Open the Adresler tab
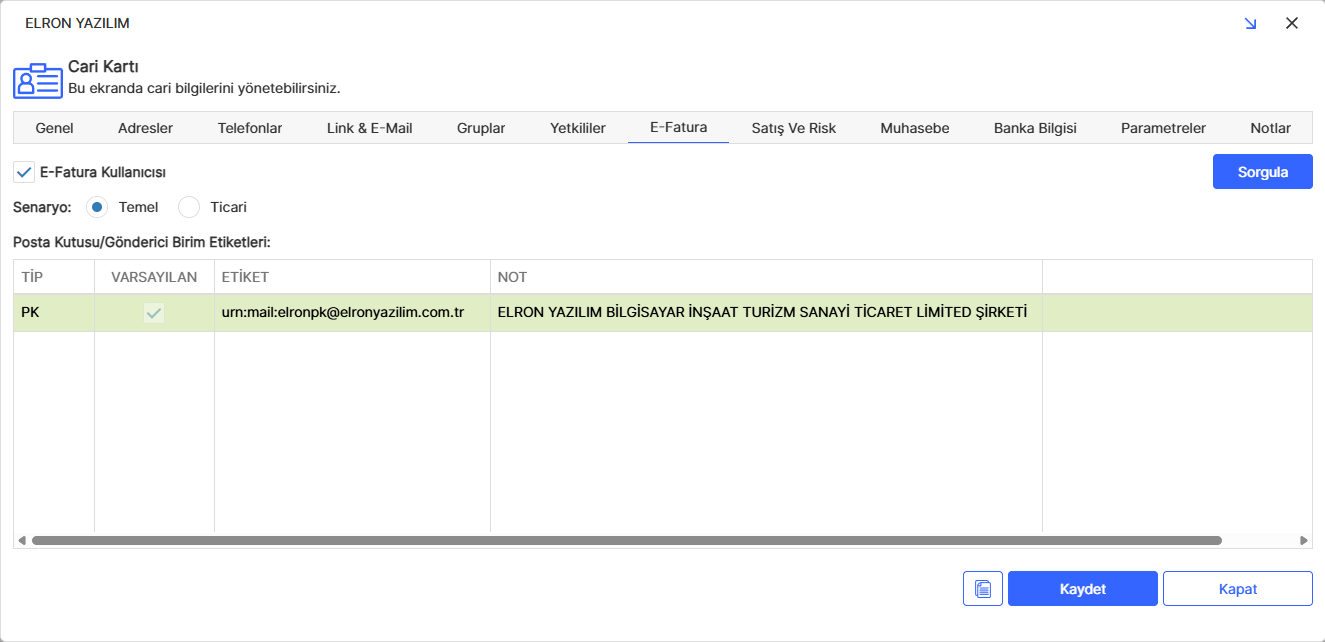Image resolution: width=1325 pixels, height=642 pixels. pos(145,128)
